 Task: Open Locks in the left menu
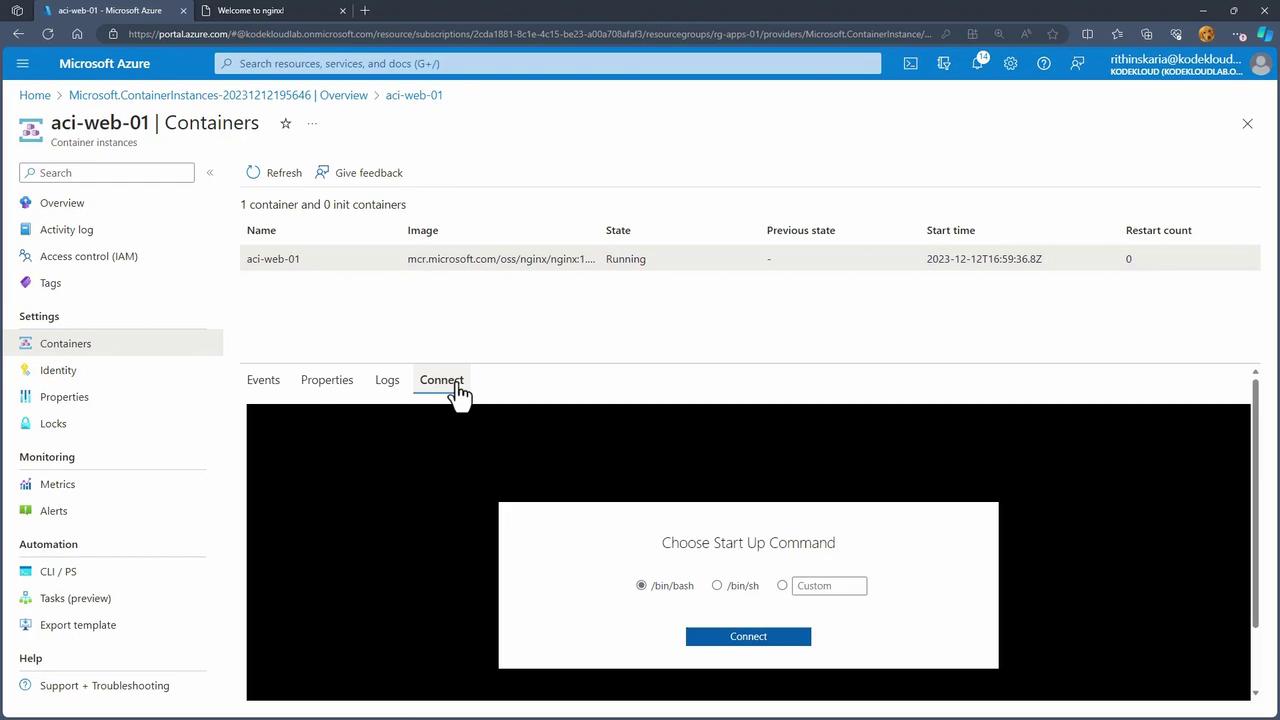tap(53, 424)
